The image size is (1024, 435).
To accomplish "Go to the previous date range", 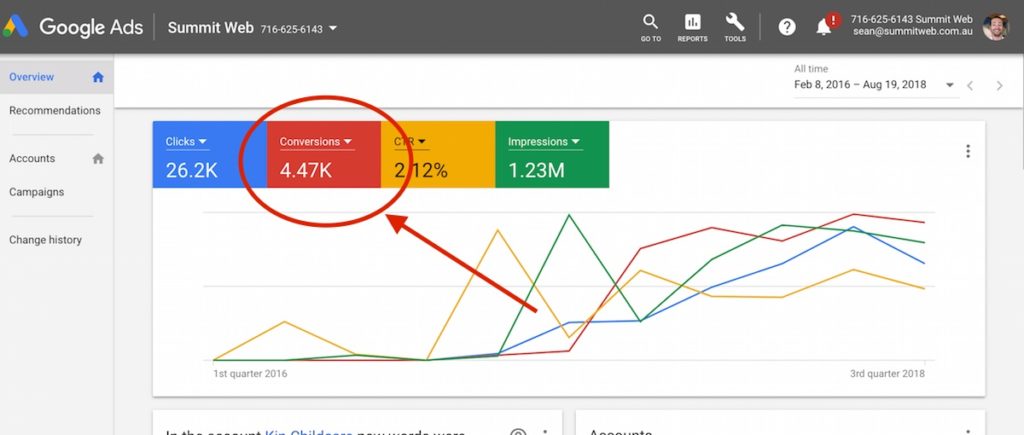I will click(x=970, y=86).
